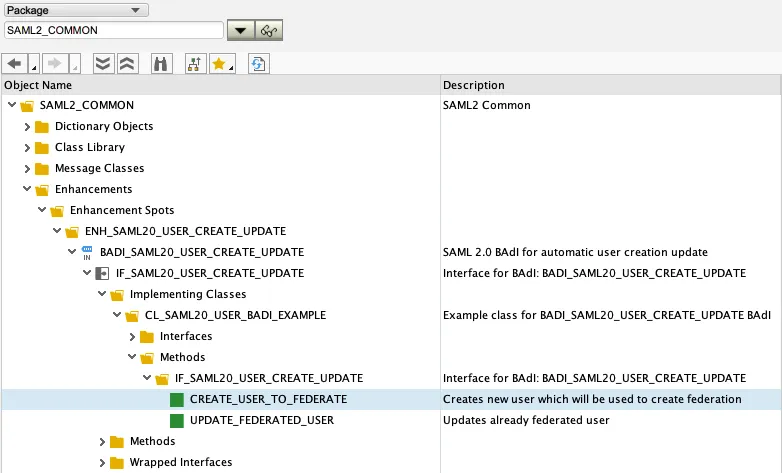Collapse the Enhancement Spots node
This screenshot has width=782, height=473.
42,211
